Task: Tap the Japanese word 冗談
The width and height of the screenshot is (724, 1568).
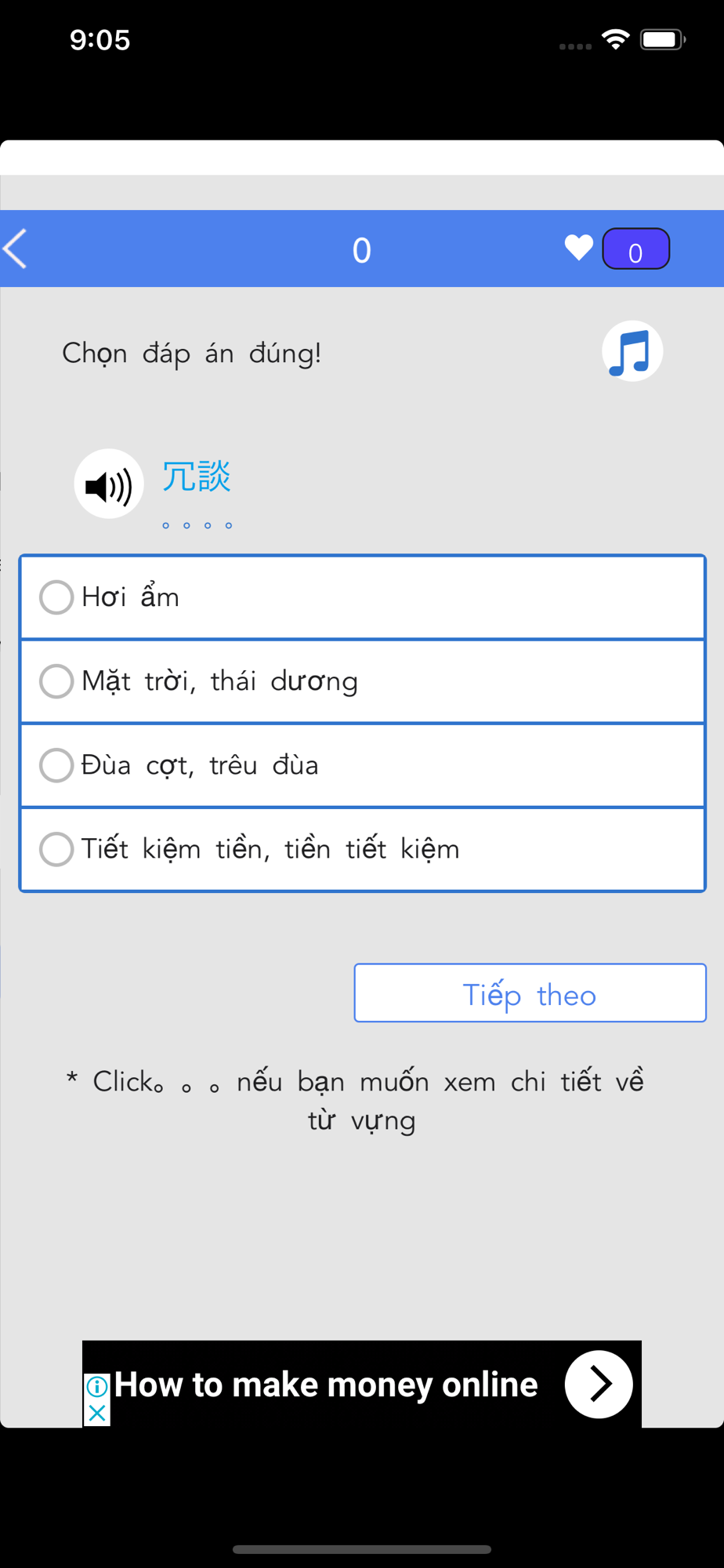Action: tap(197, 477)
